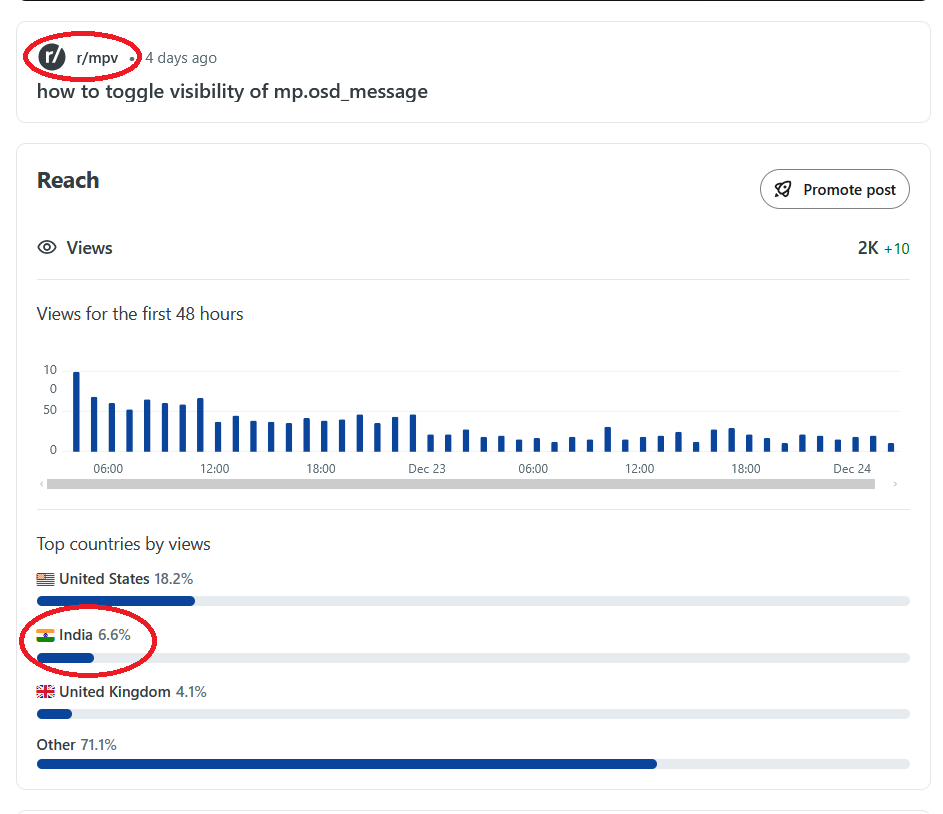943x814 pixels.
Task: Open the r/mpv subreddit avatar icon
Action: (x=52, y=57)
